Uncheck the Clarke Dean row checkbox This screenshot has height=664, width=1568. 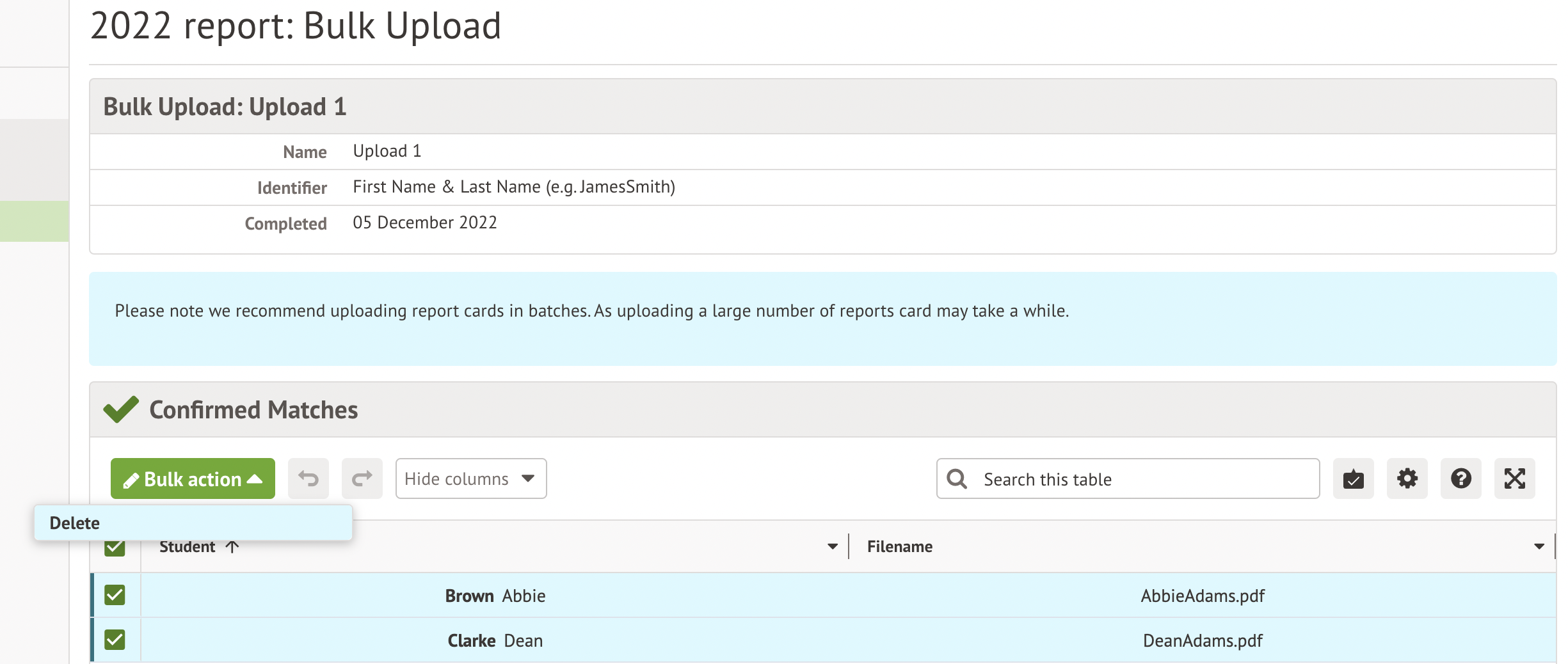coord(115,640)
